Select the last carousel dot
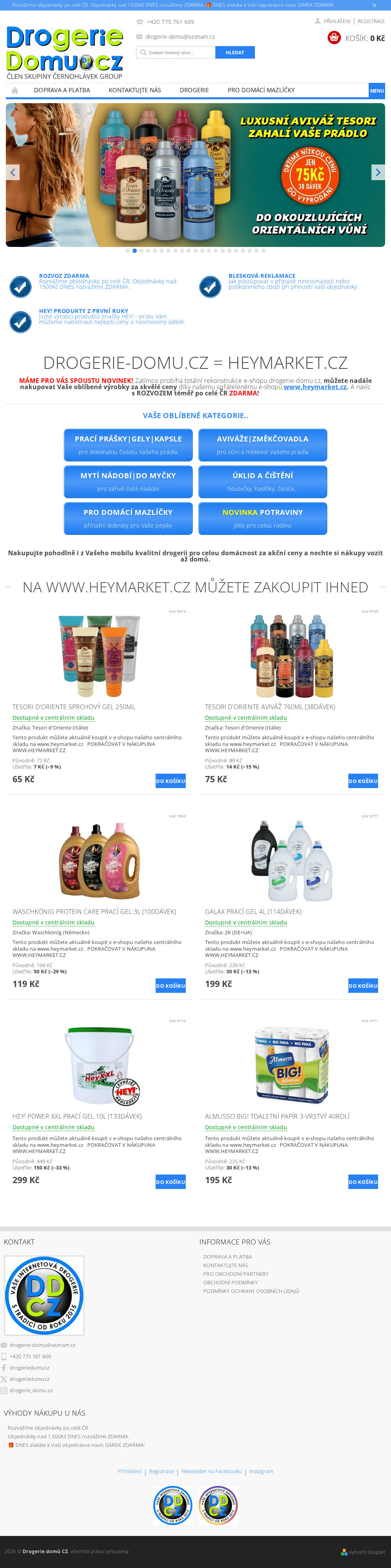This screenshot has width=391, height=1568. (x=263, y=251)
